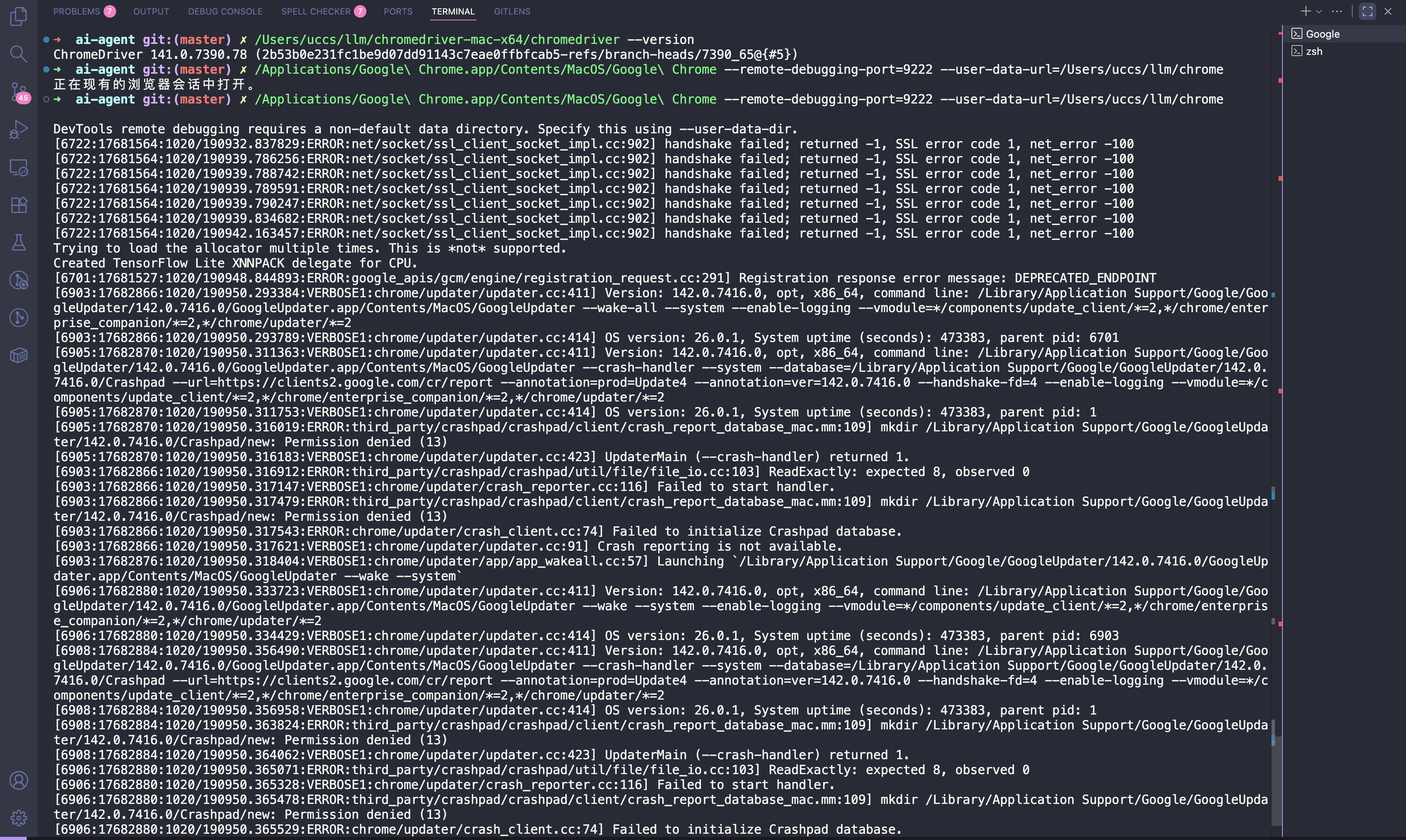Open the launch profile dropdown chevron
1406x840 pixels.
pyautogui.click(x=1319, y=11)
